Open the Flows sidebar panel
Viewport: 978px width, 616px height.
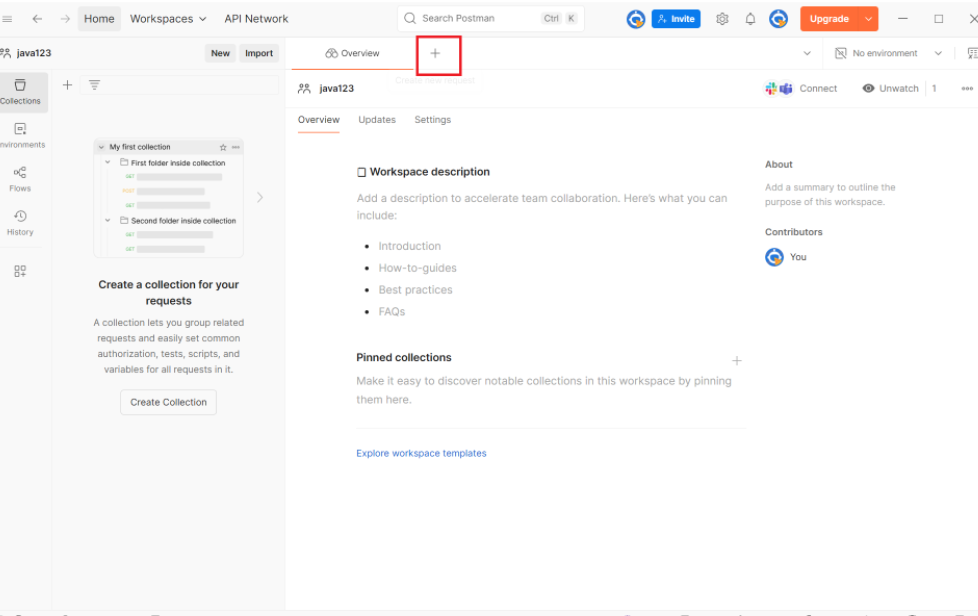[x=21, y=179]
